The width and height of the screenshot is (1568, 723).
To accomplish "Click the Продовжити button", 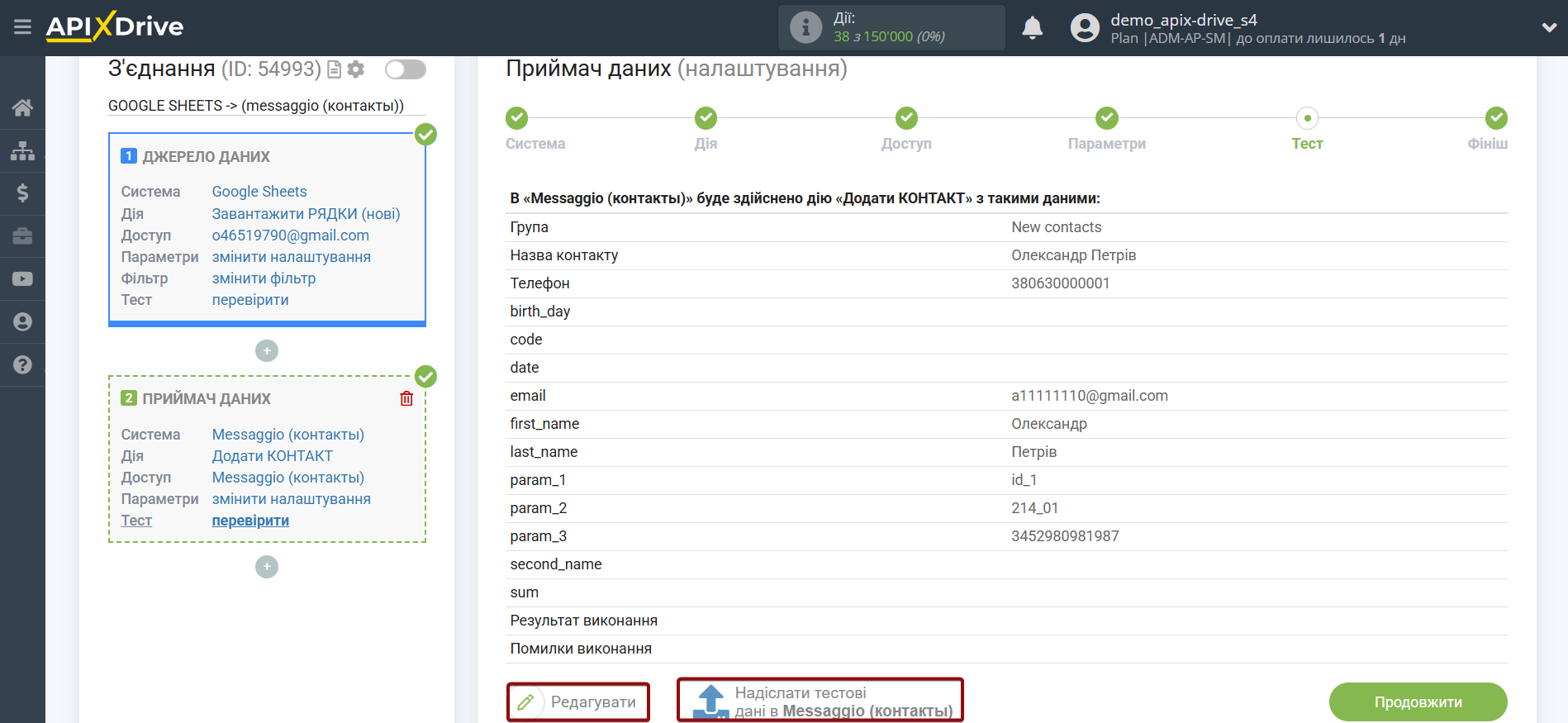I will tap(1418, 702).
